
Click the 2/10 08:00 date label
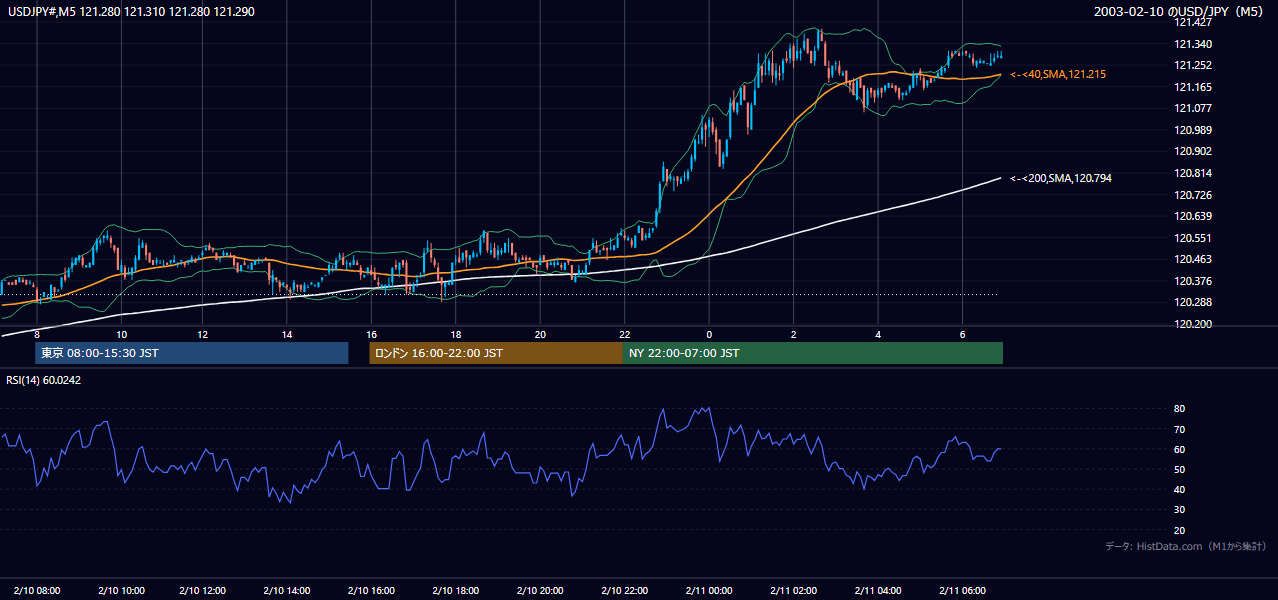tap(37, 590)
